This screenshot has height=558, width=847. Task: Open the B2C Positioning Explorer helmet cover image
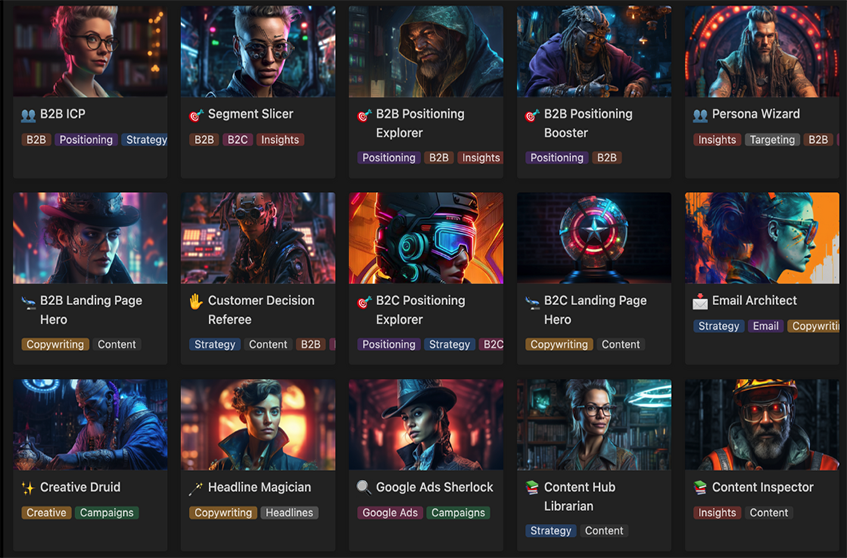point(426,238)
